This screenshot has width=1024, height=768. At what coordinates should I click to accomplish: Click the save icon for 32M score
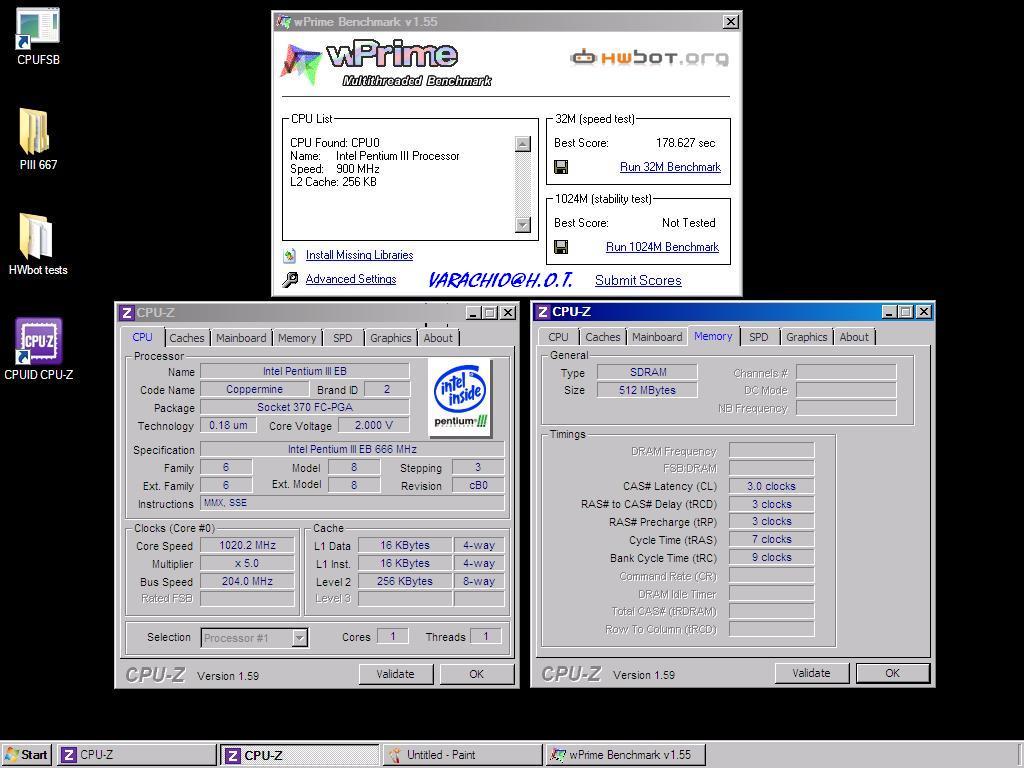coord(561,167)
